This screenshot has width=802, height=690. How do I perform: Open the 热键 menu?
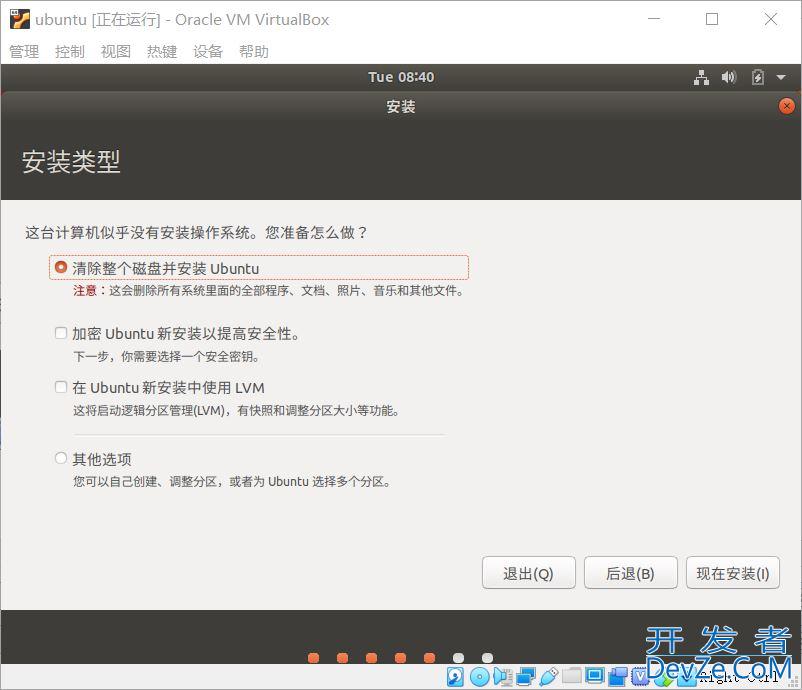(162, 51)
